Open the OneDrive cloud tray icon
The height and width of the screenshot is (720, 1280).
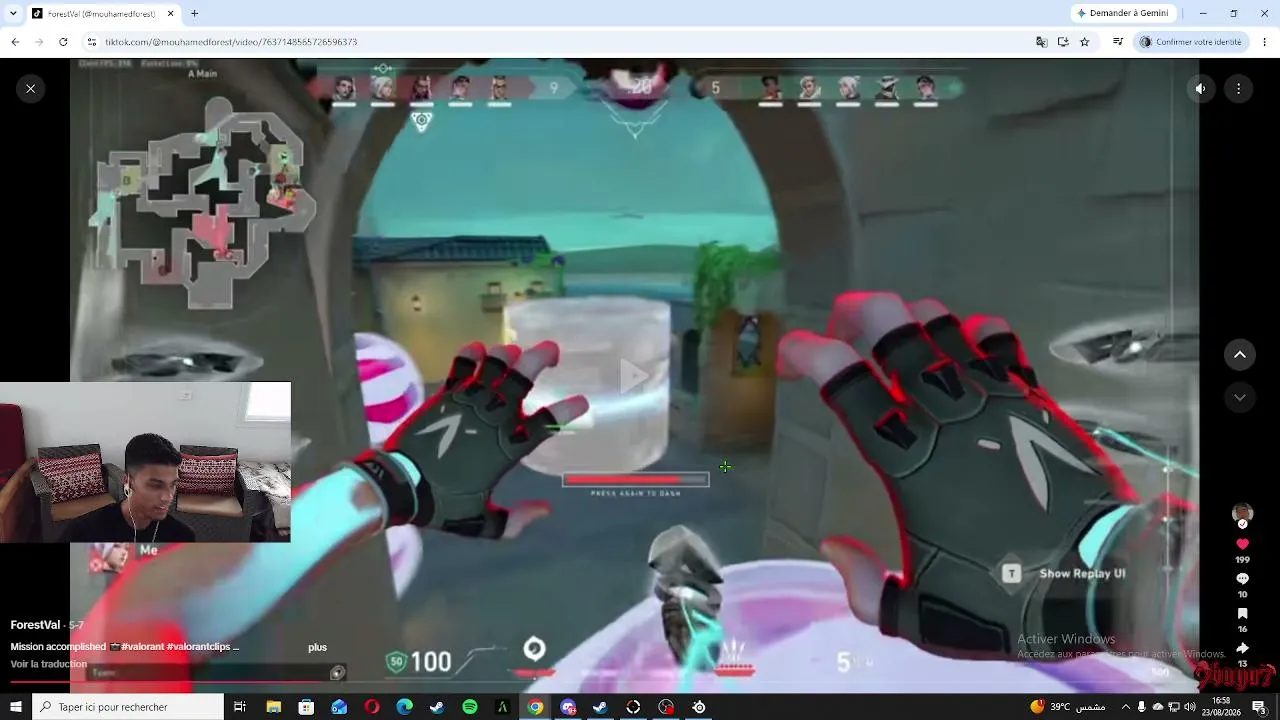[x=1158, y=707]
